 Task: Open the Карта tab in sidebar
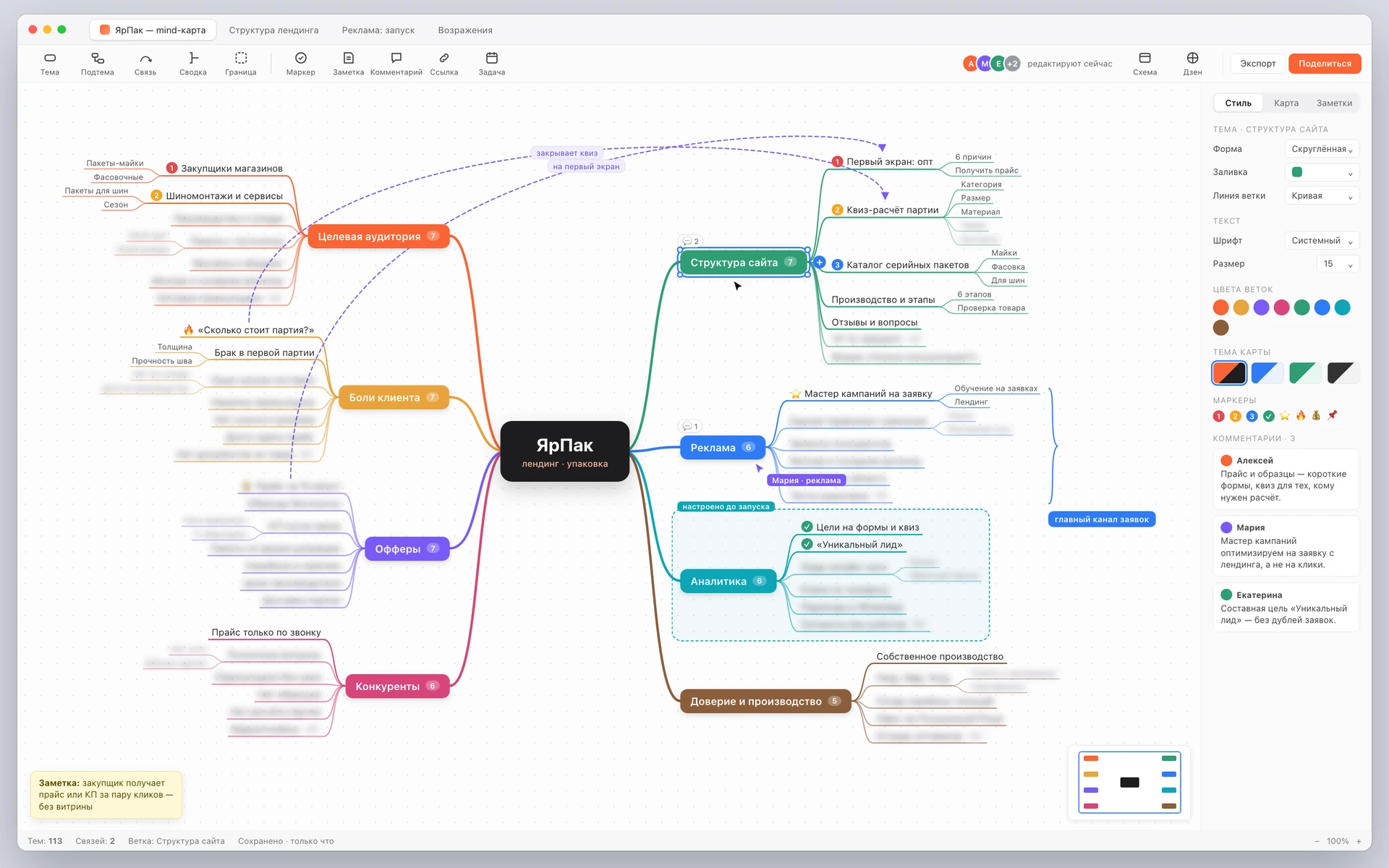click(x=1286, y=103)
